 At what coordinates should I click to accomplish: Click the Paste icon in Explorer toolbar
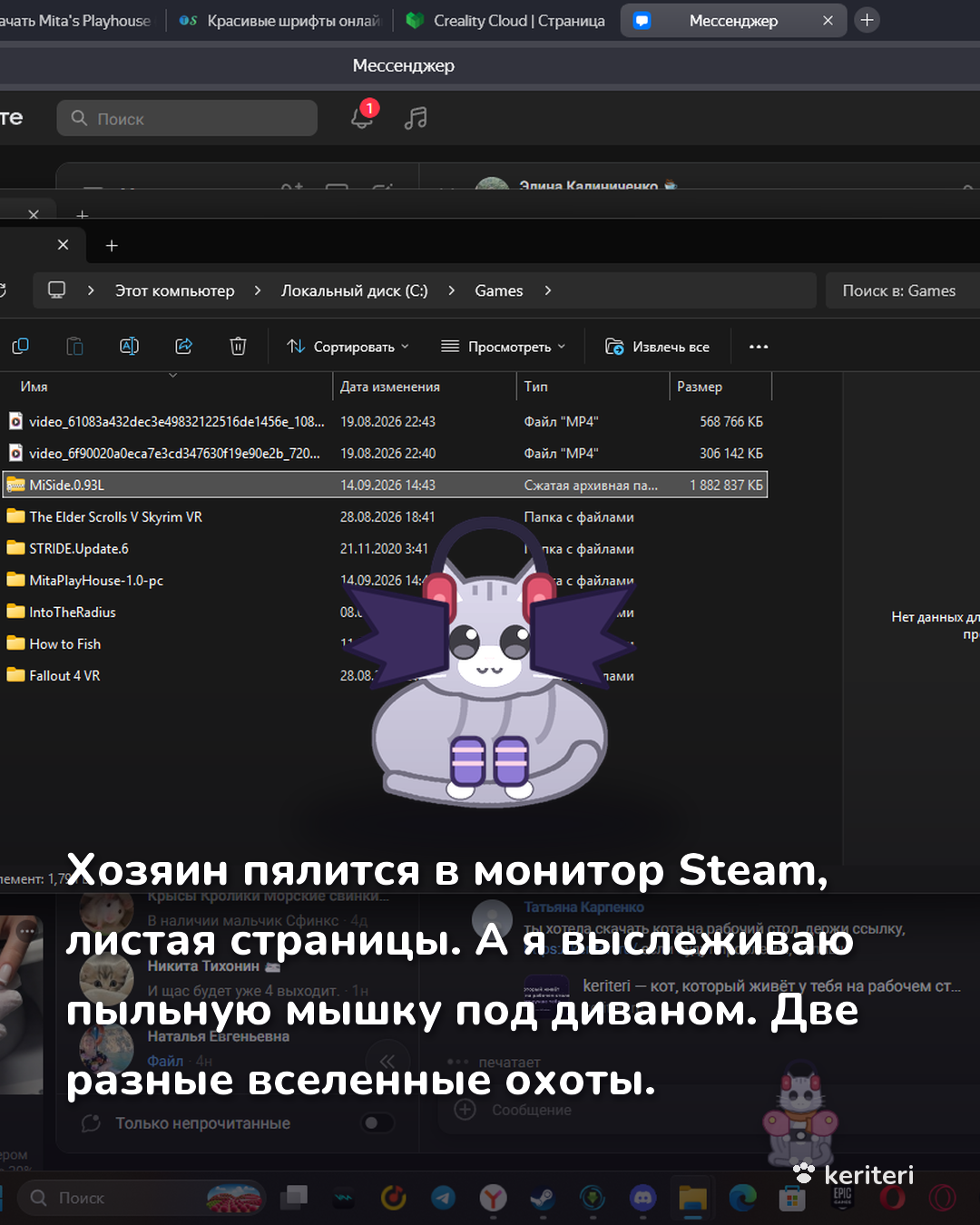tap(74, 346)
